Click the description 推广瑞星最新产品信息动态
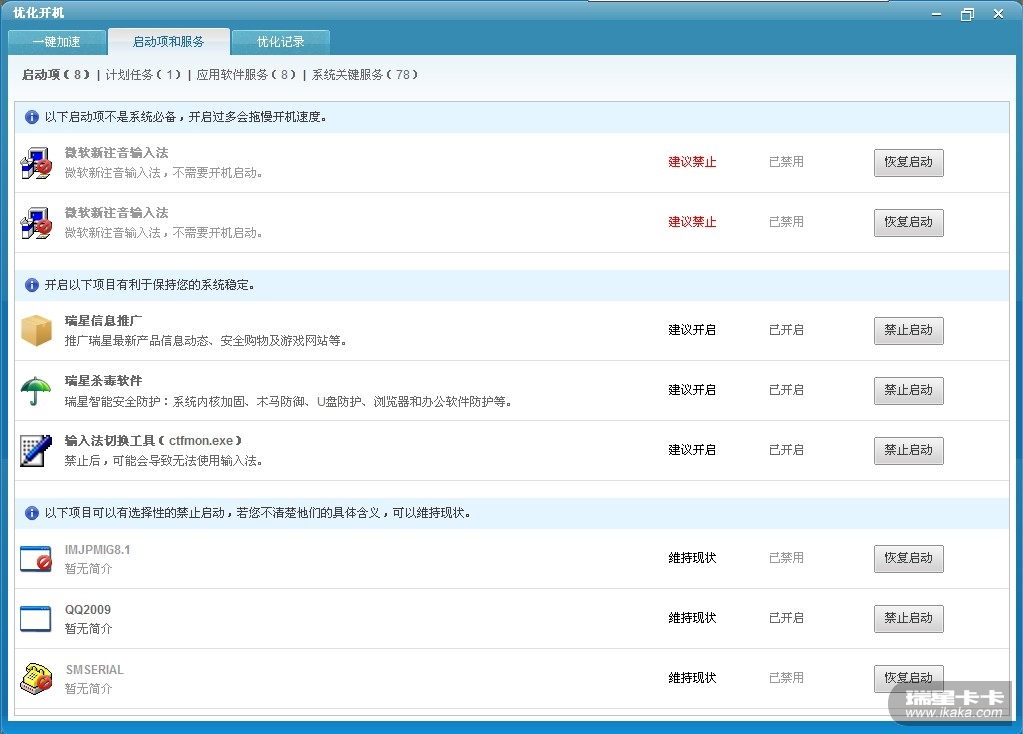 [205, 341]
